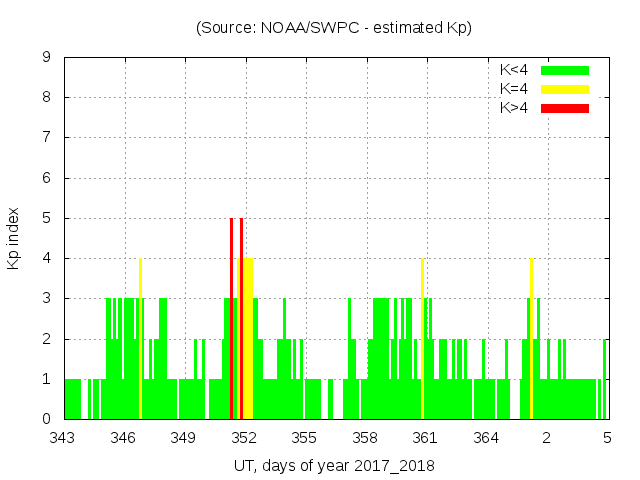The image size is (640, 480).
Task: Select the K<4 legend text label
Action: click(x=514, y=70)
